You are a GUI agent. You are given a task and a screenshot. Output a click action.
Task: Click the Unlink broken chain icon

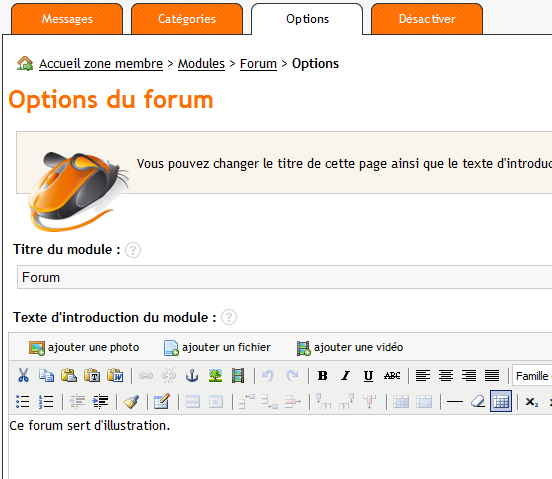[x=169, y=376]
